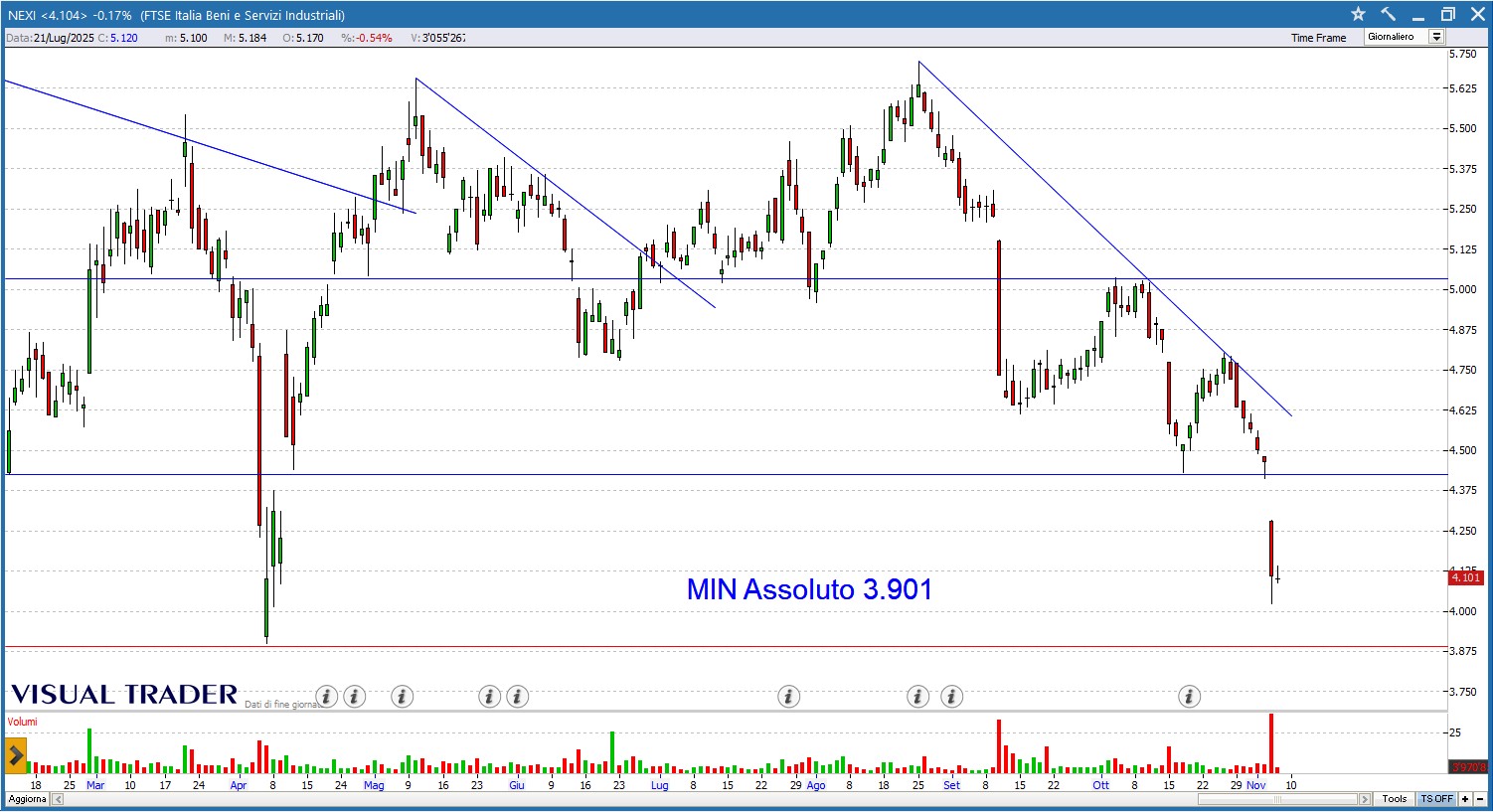
Task: Click the favorites star icon in title bar
Action: tap(1359, 14)
